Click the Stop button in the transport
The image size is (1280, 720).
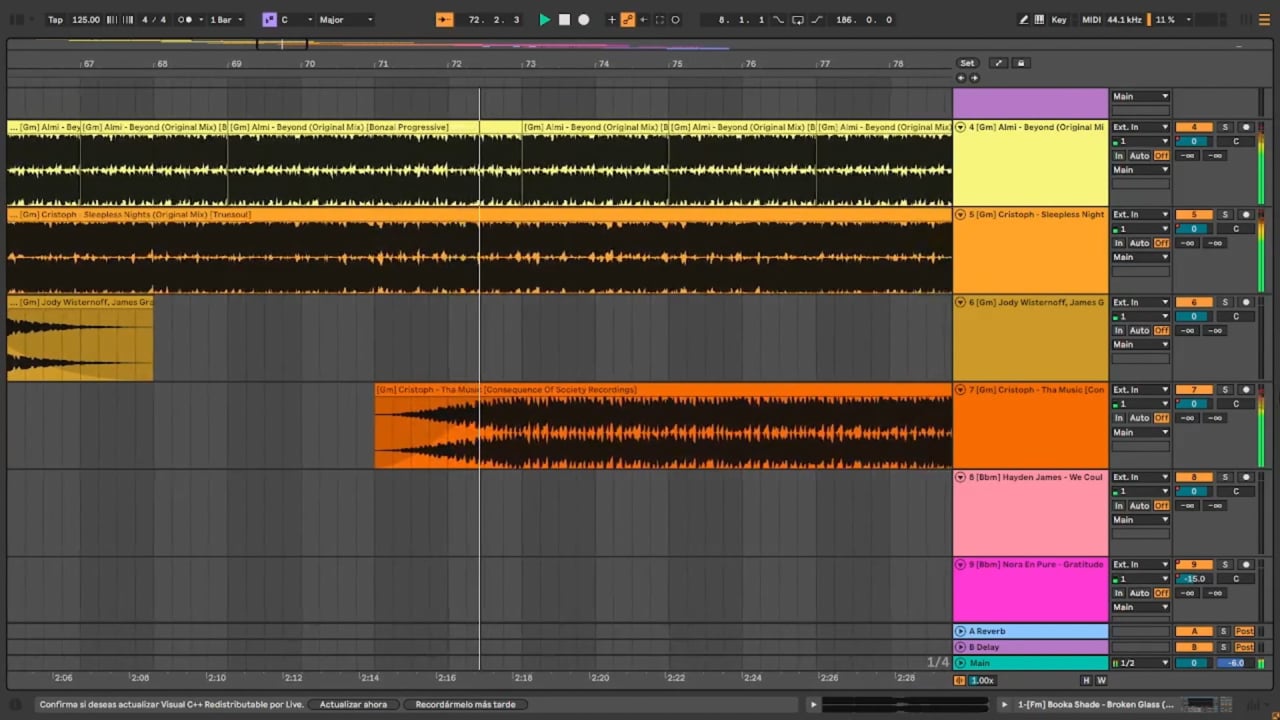click(564, 19)
